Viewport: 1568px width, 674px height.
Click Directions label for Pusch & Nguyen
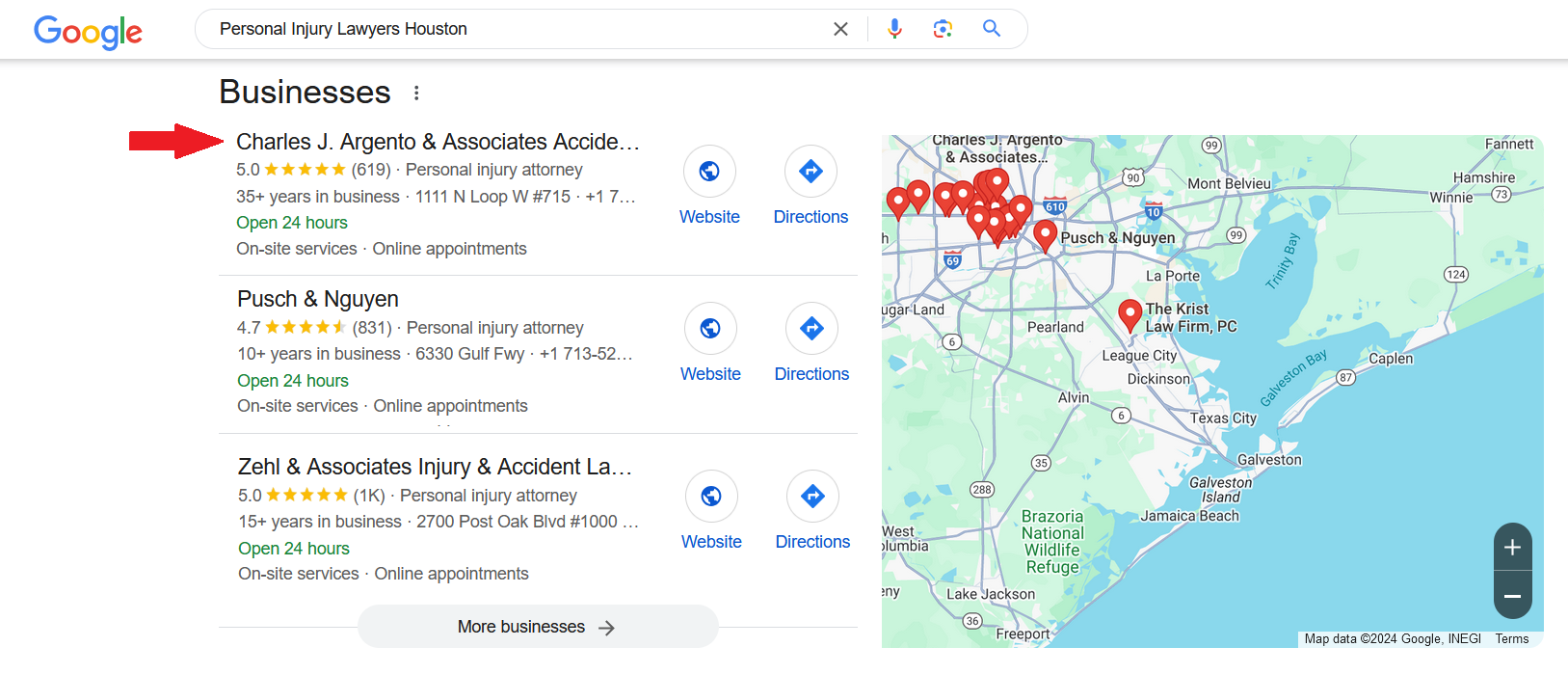(811, 374)
